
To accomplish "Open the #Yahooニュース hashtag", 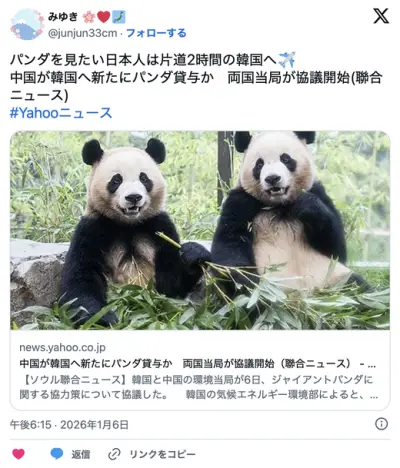I will [61, 113].
